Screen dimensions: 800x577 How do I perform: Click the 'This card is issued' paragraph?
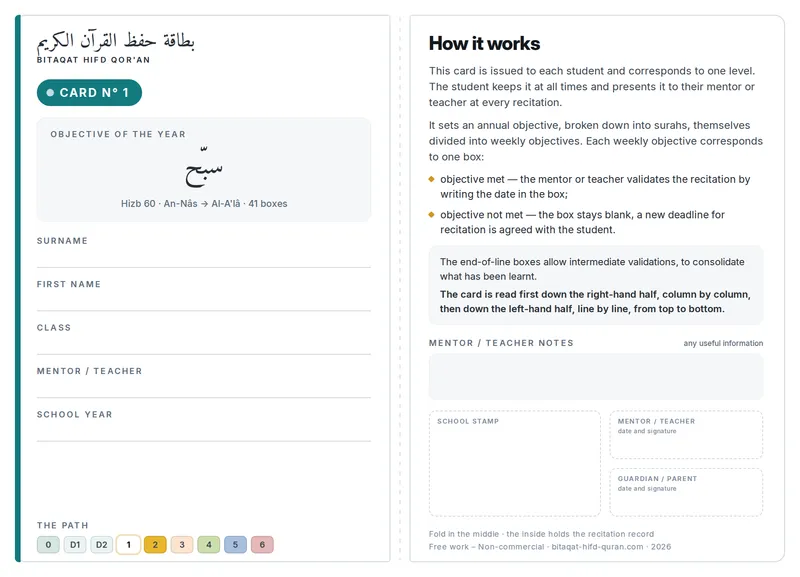(592, 87)
